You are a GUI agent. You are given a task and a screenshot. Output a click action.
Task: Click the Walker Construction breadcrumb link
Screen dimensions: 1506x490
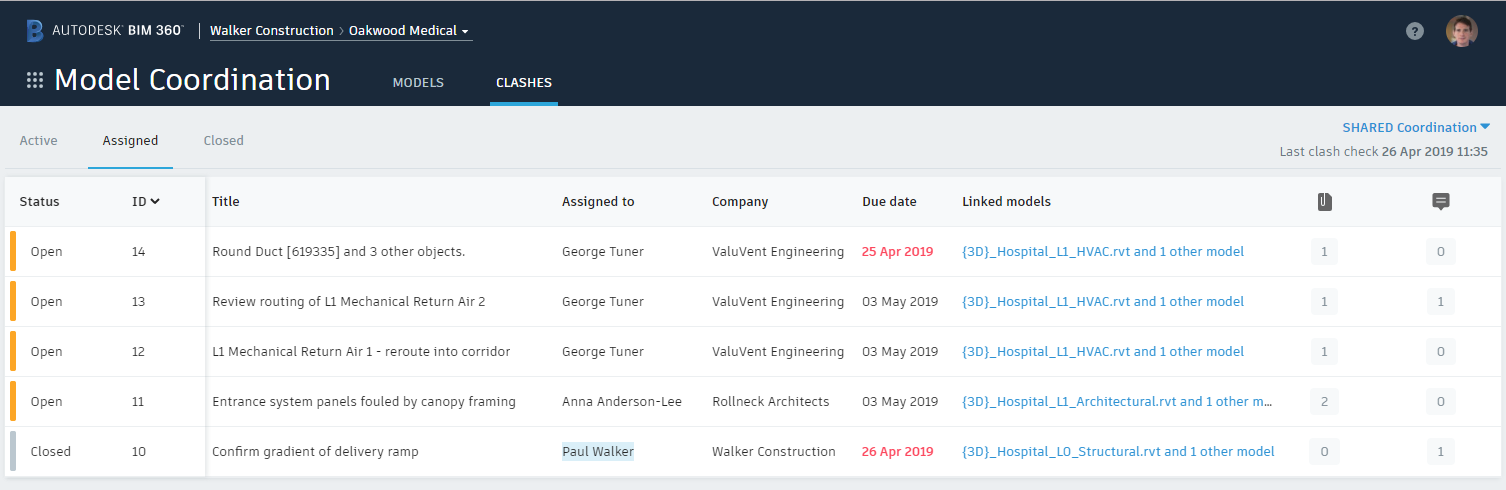coord(272,31)
